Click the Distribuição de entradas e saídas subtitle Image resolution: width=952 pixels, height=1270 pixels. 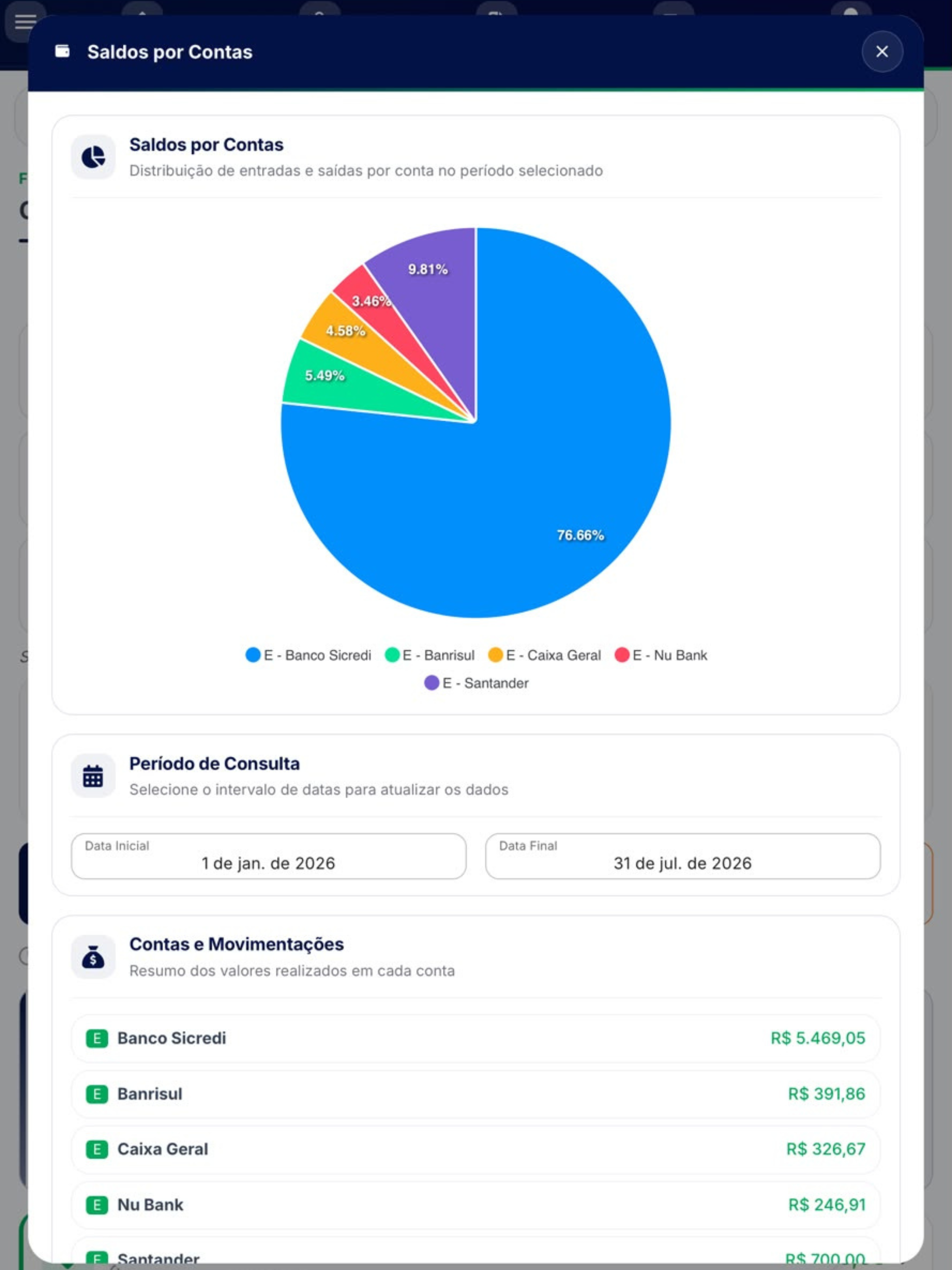[366, 171]
